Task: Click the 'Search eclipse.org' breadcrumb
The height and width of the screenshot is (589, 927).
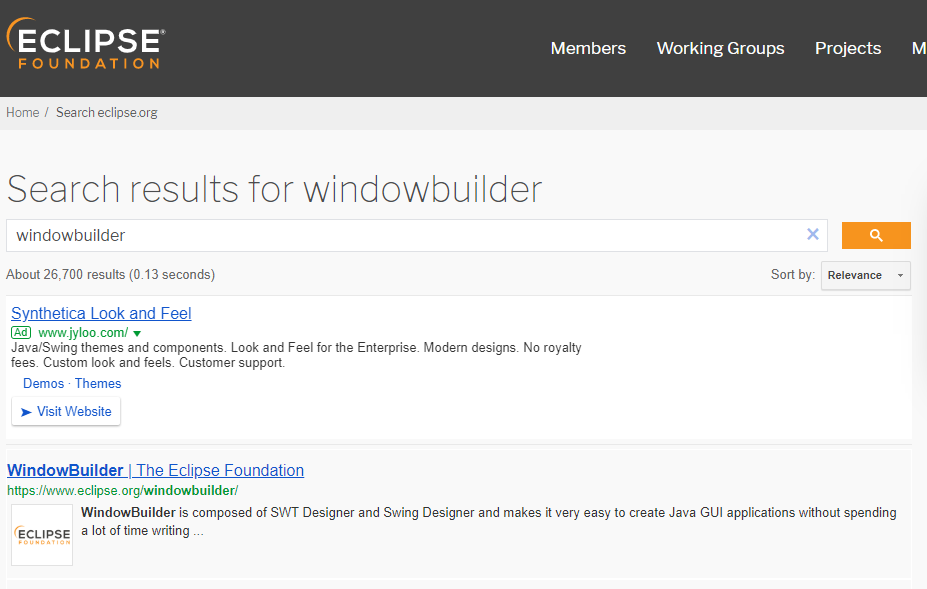Action: [x=106, y=112]
